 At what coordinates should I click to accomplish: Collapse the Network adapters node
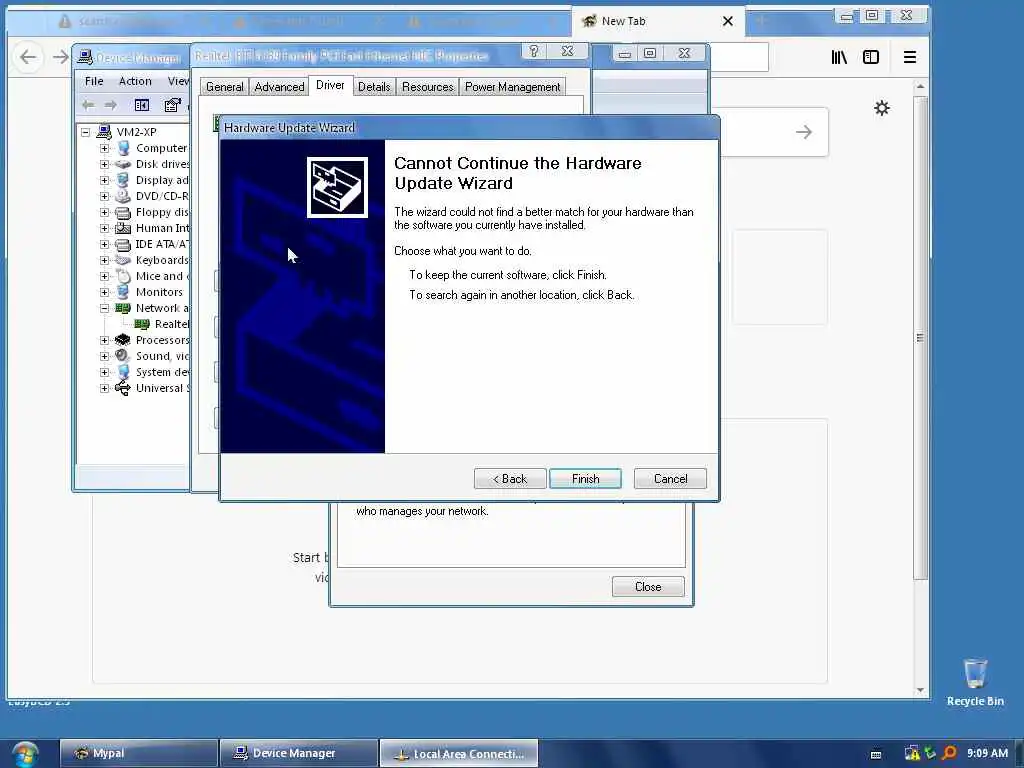(x=104, y=308)
